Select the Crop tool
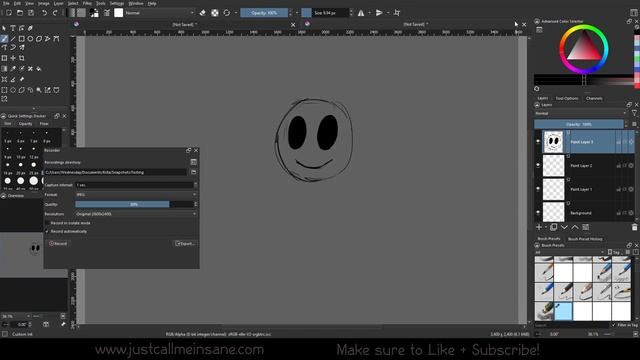The width and height of the screenshot is (640, 360). 21,58
